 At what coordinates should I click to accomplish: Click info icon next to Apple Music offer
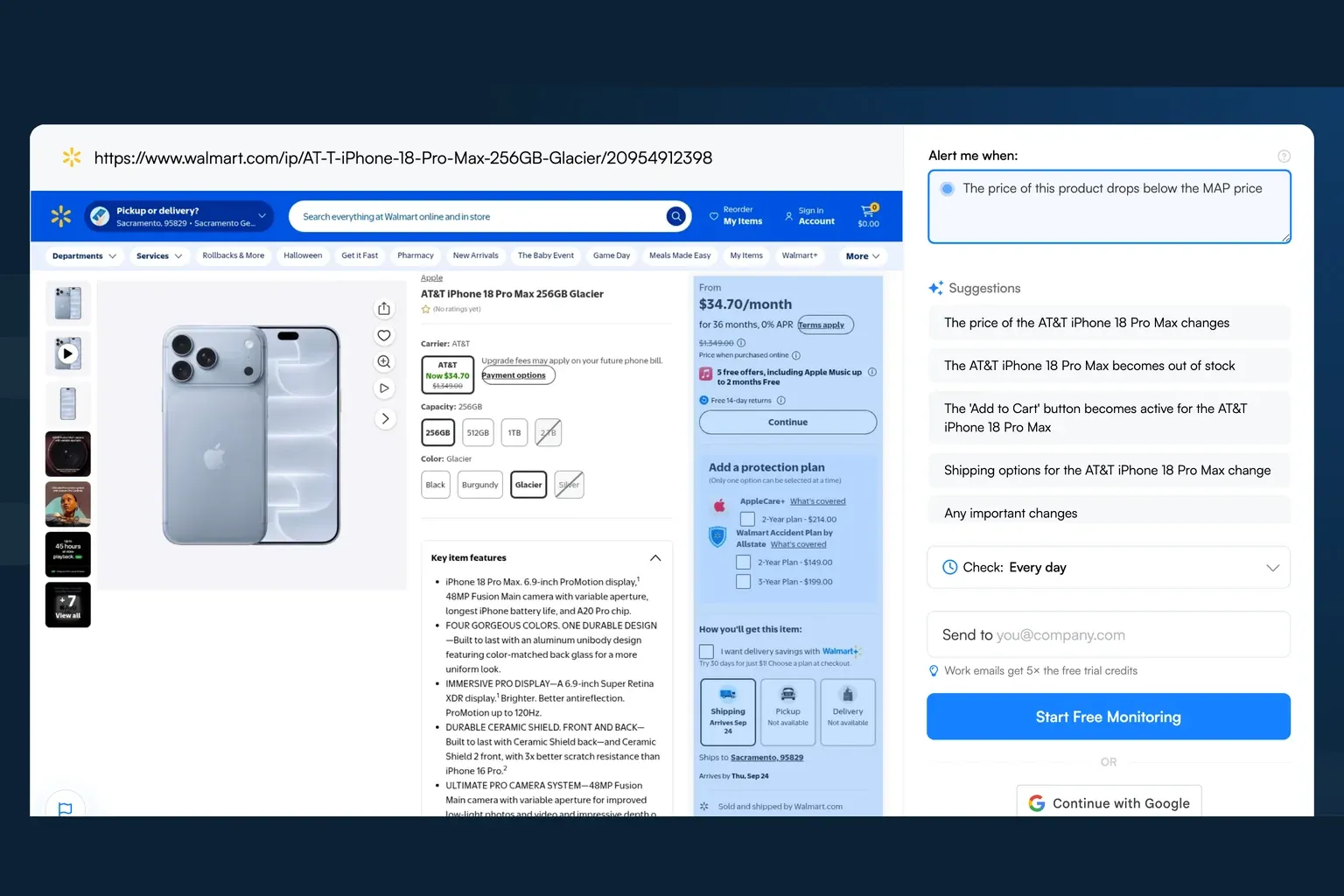872,372
